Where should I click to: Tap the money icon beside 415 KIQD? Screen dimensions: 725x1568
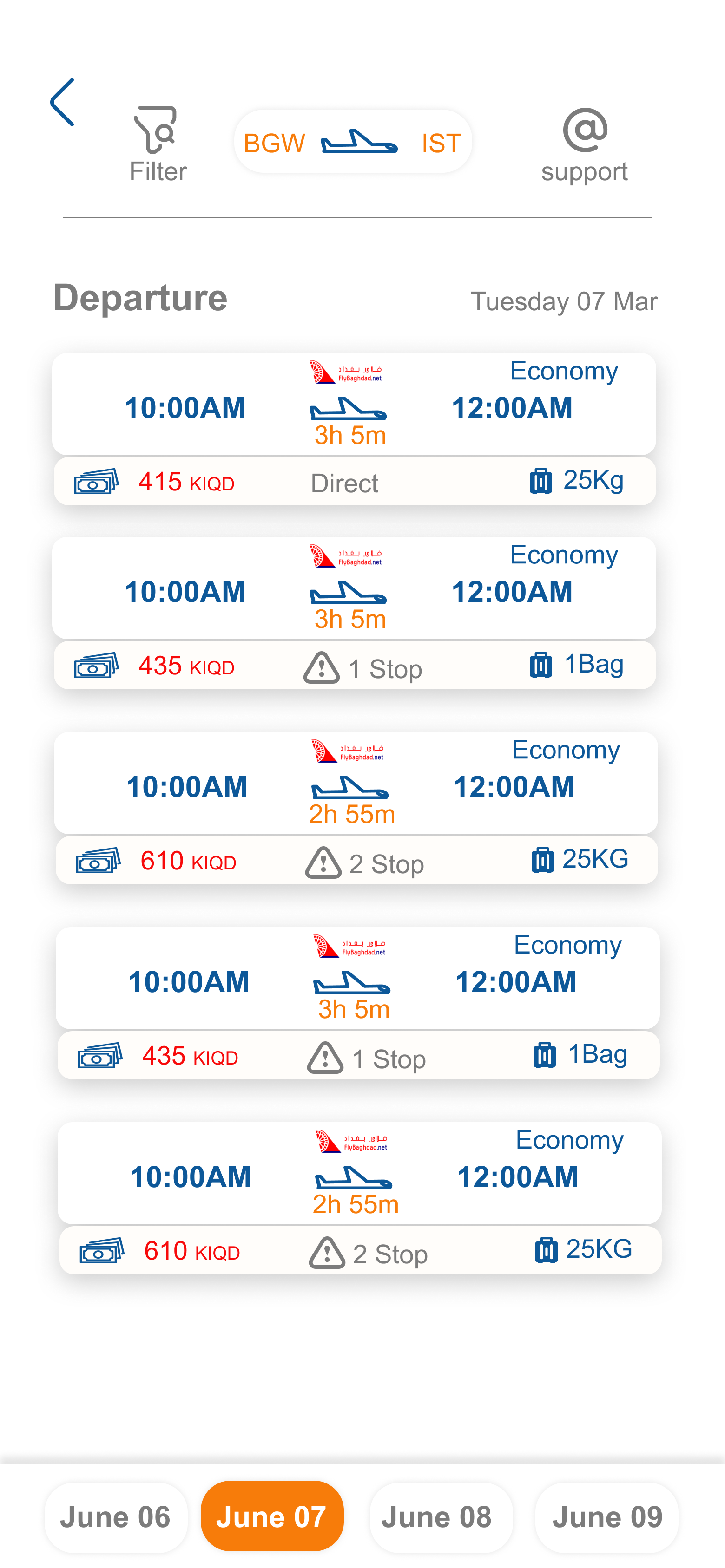[x=96, y=482]
